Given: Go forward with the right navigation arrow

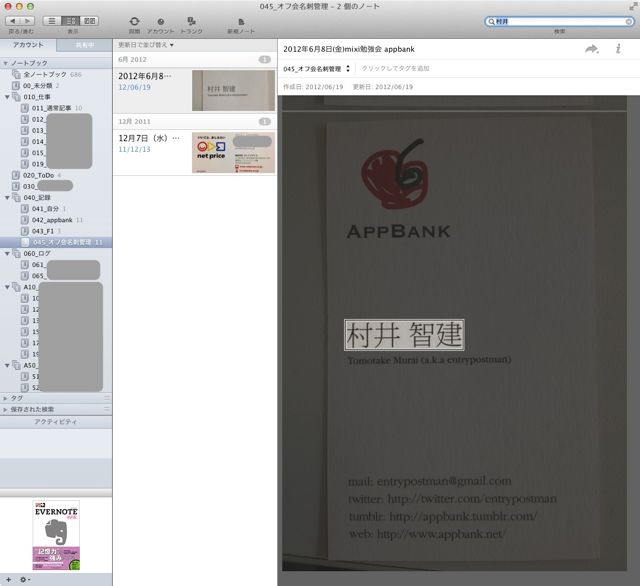Looking at the screenshot, I should point(27,21).
